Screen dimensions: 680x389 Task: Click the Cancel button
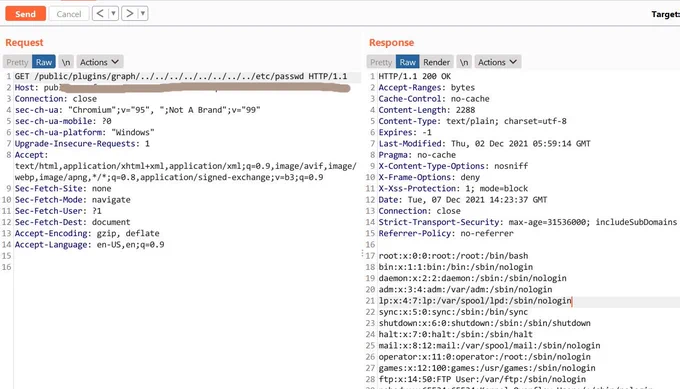pos(69,14)
